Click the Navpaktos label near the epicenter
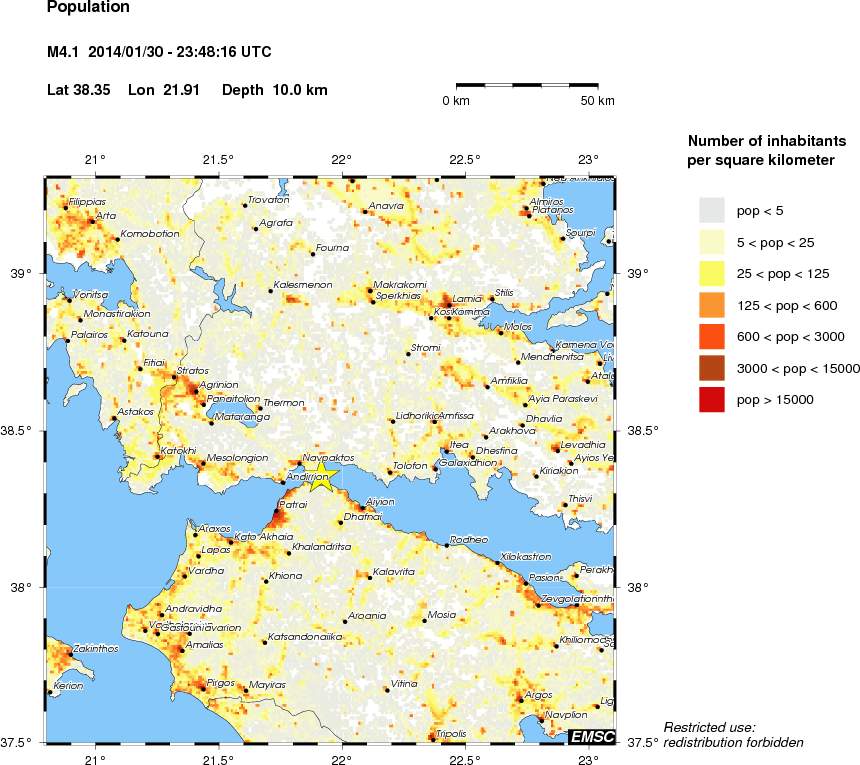 click(x=327, y=457)
